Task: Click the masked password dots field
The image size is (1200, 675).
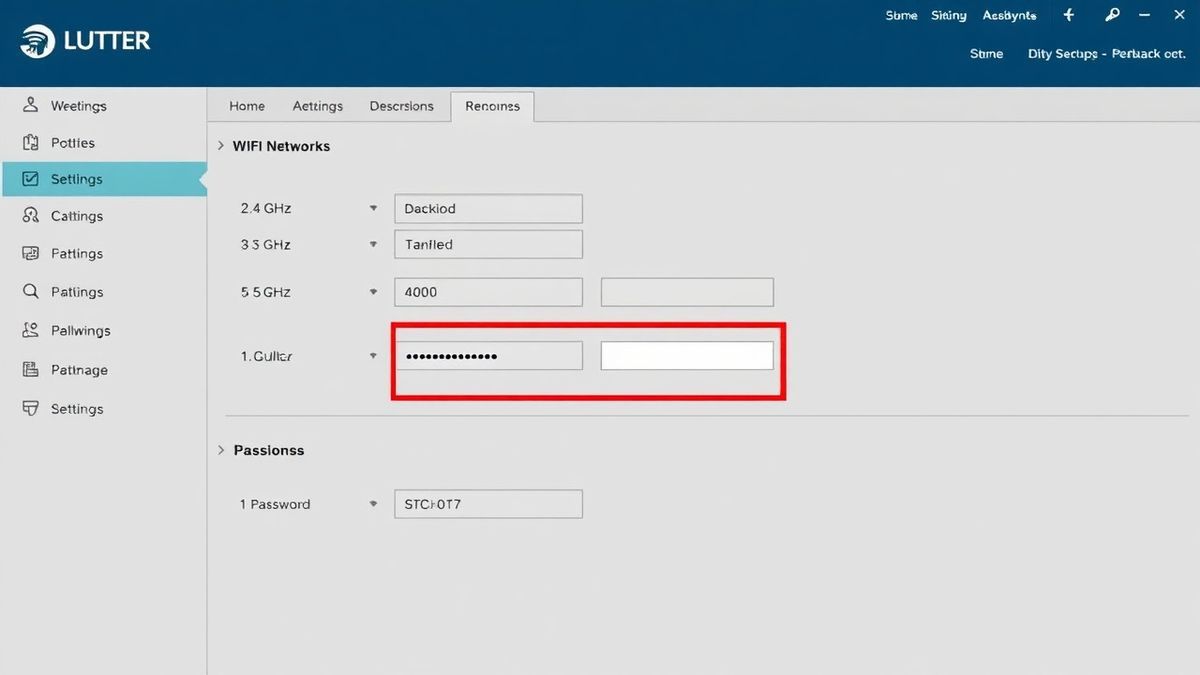Action: [488, 356]
